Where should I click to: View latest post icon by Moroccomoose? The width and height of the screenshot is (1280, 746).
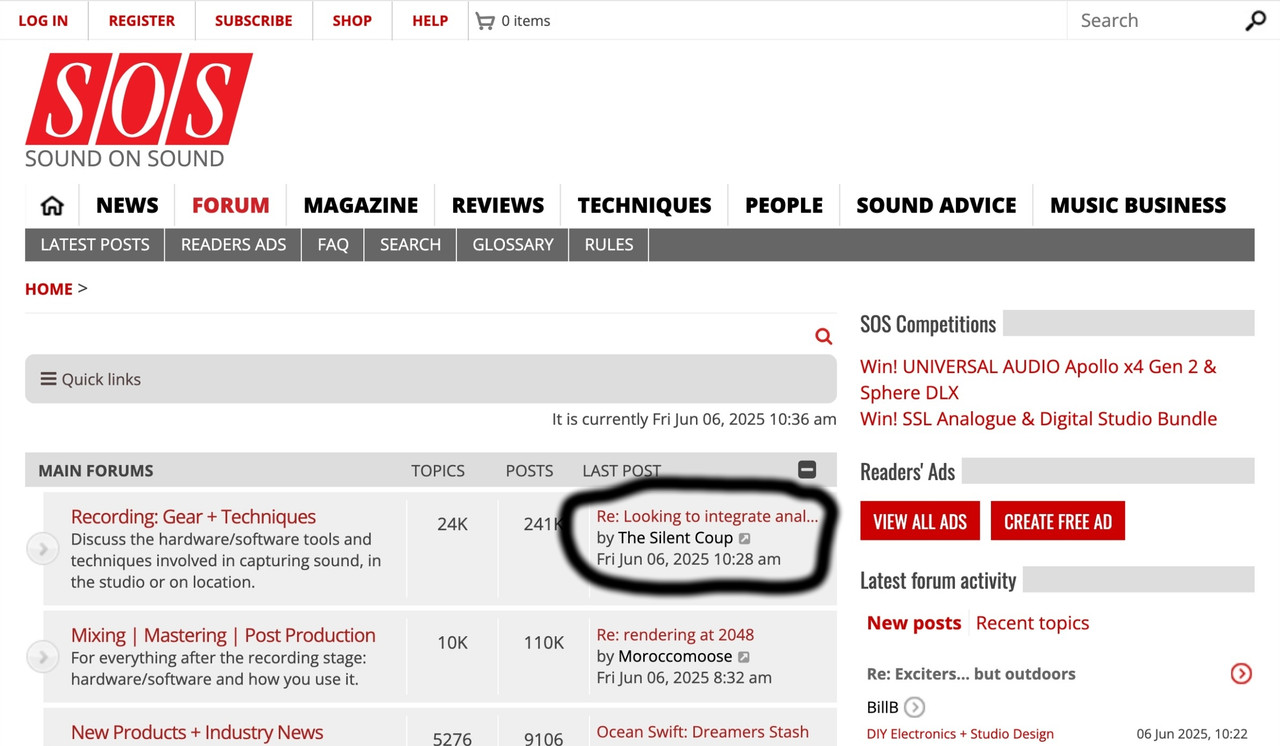tap(743, 658)
